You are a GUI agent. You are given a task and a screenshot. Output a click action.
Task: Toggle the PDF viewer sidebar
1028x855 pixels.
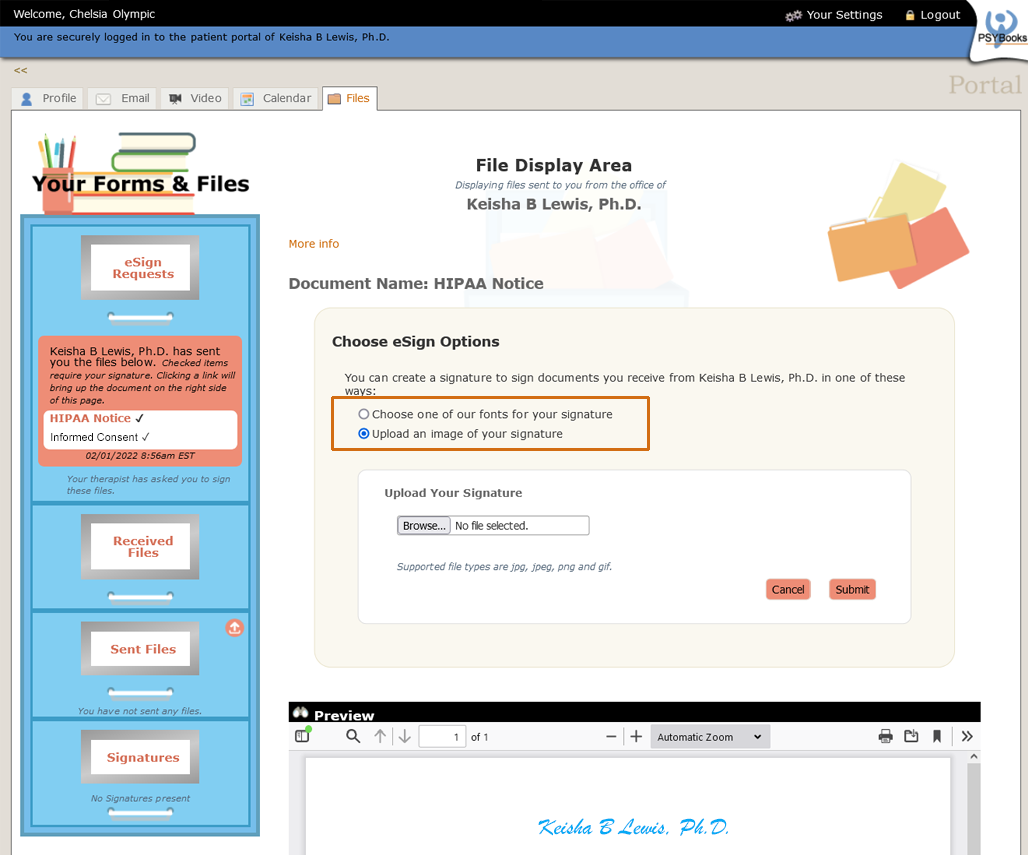pos(302,736)
